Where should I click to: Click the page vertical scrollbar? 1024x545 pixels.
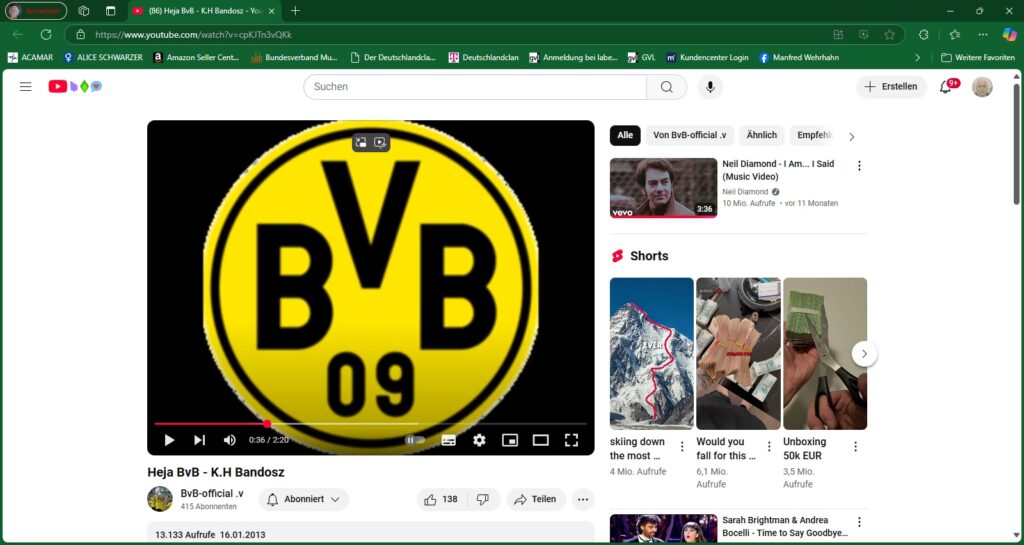1016,144
